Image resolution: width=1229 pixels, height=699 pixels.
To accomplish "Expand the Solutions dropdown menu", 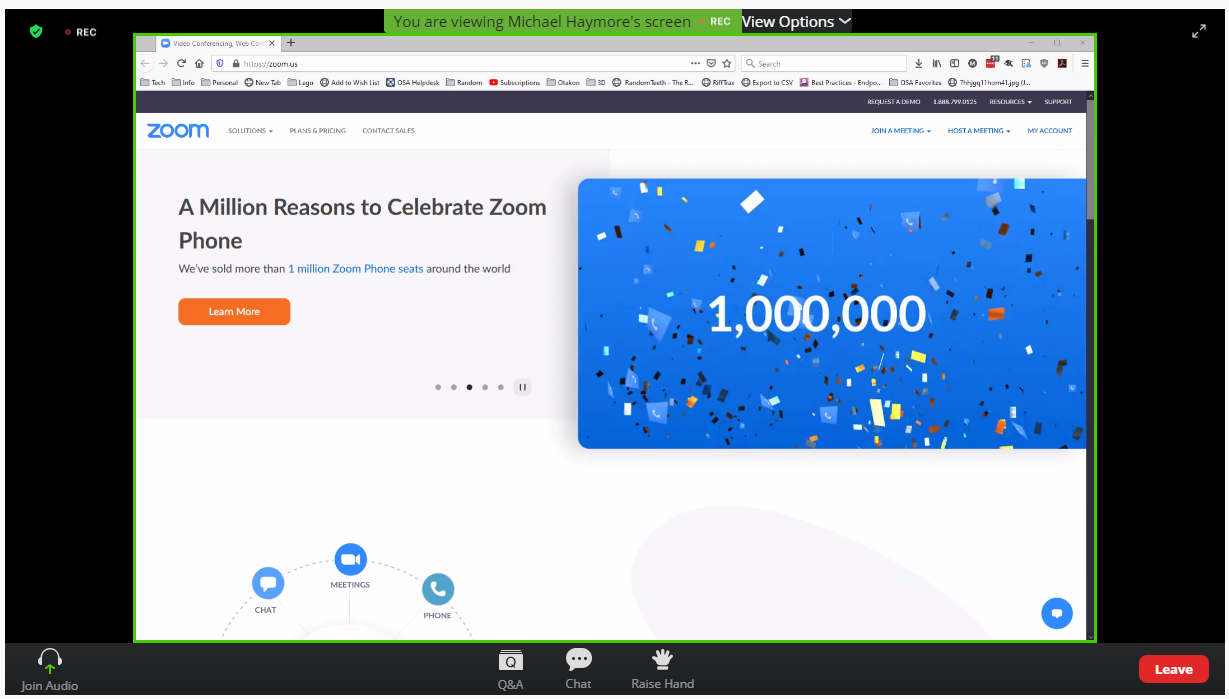I will tap(250, 131).
